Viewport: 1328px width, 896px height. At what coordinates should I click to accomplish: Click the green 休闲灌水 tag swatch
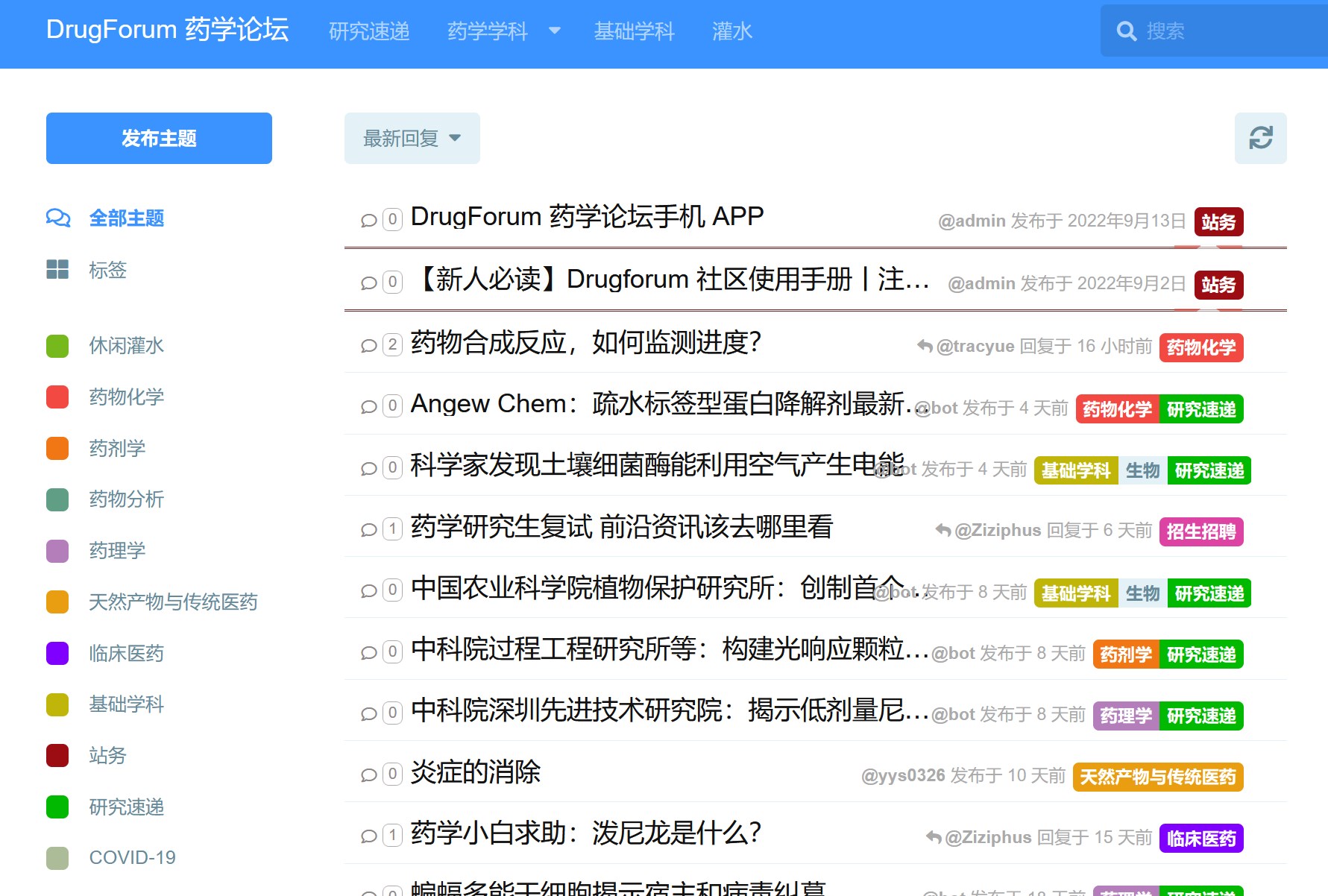(57, 346)
